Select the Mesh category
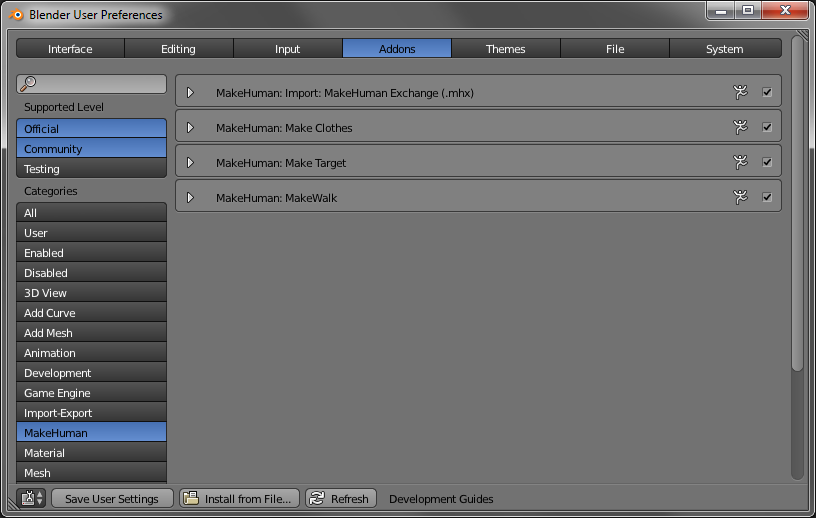 (x=92, y=473)
